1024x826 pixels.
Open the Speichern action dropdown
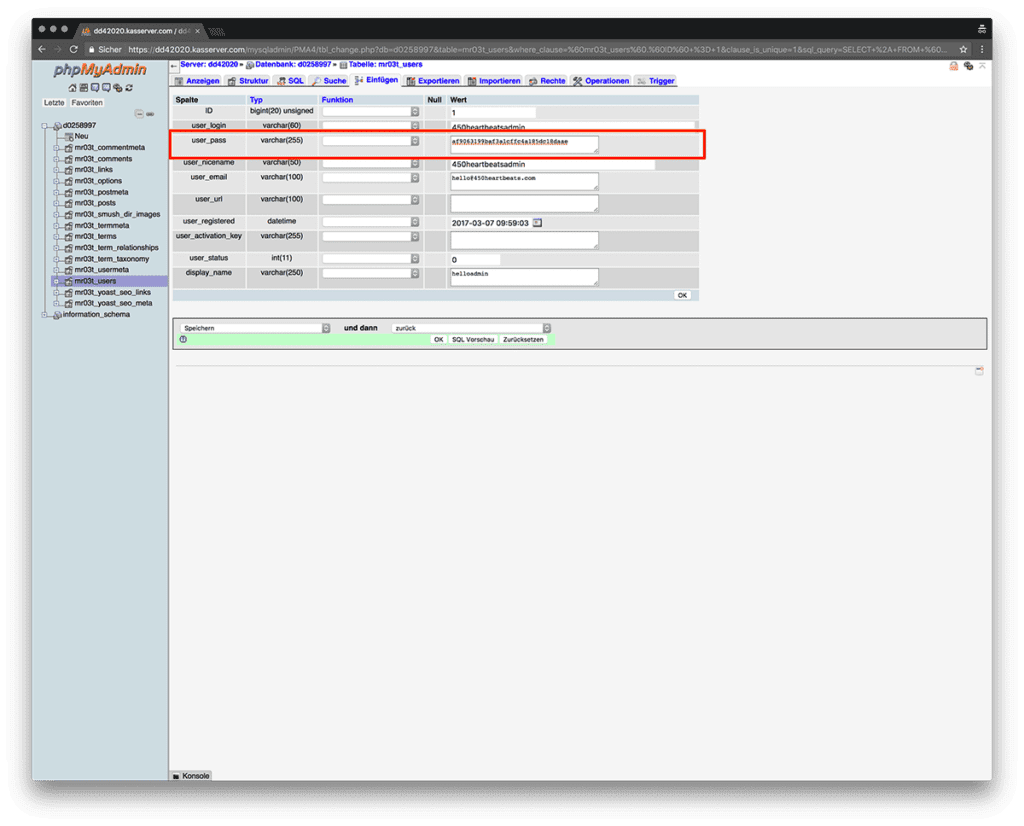255,328
